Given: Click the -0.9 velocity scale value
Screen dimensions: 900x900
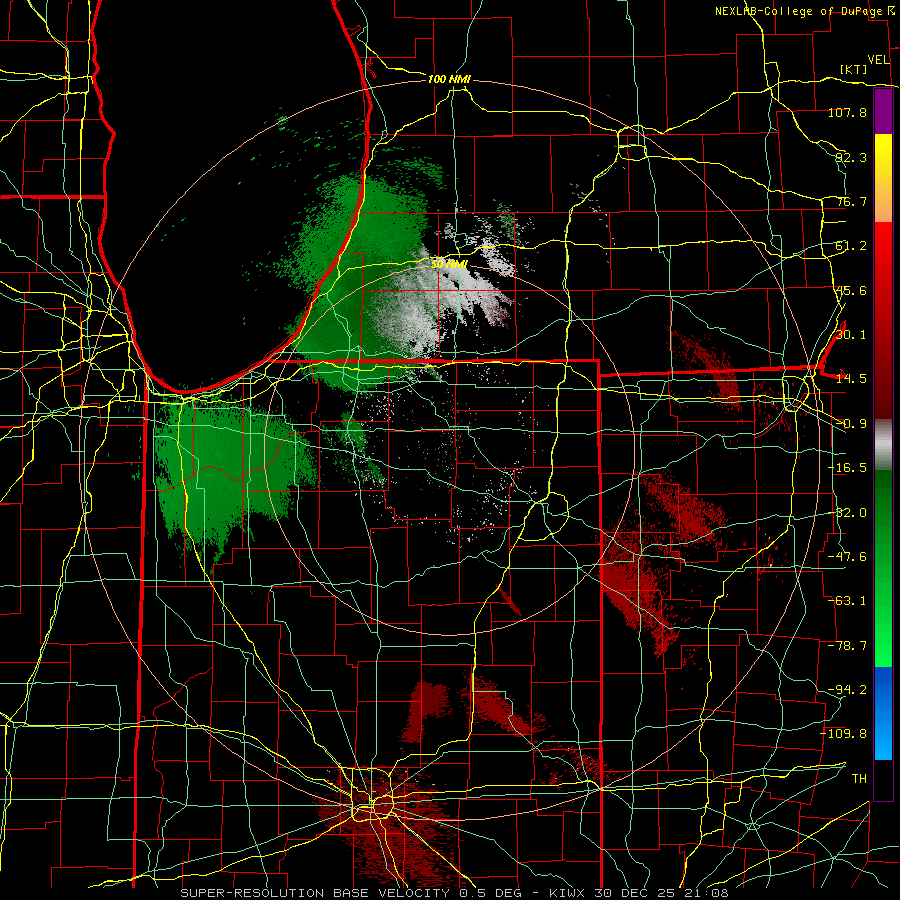Looking at the screenshot, I should (x=851, y=424).
